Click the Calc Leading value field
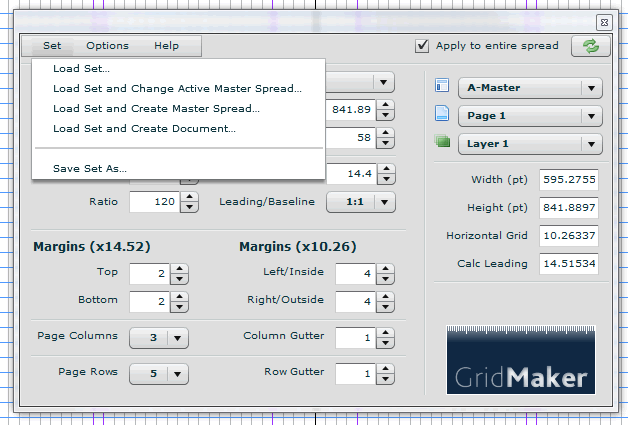This screenshot has height=425, width=628. point(569,264)
